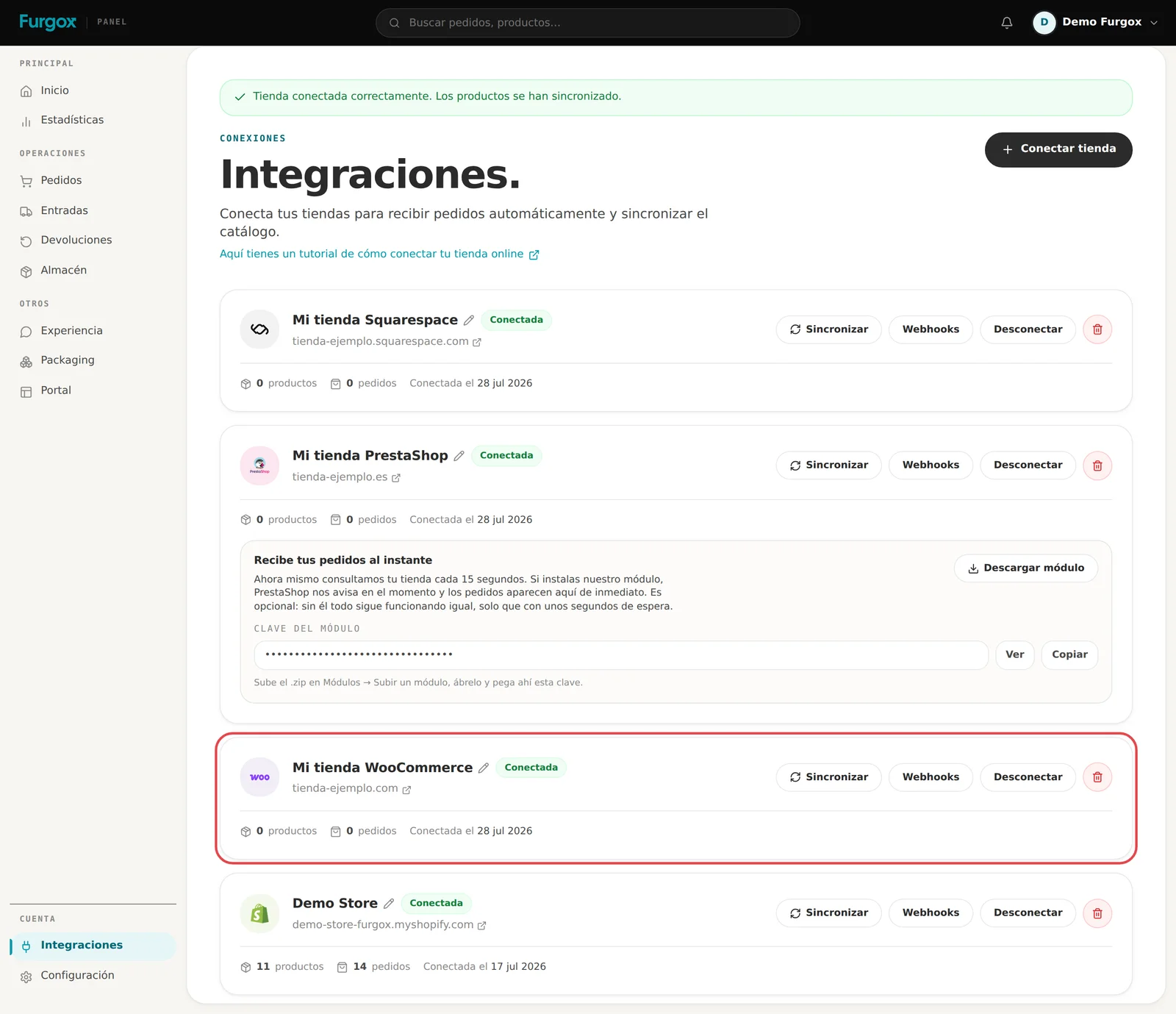The image size is (1176, 1014).
Task: Click the Furgox logo
Action: pyautogui.click(x=48, y=22)
